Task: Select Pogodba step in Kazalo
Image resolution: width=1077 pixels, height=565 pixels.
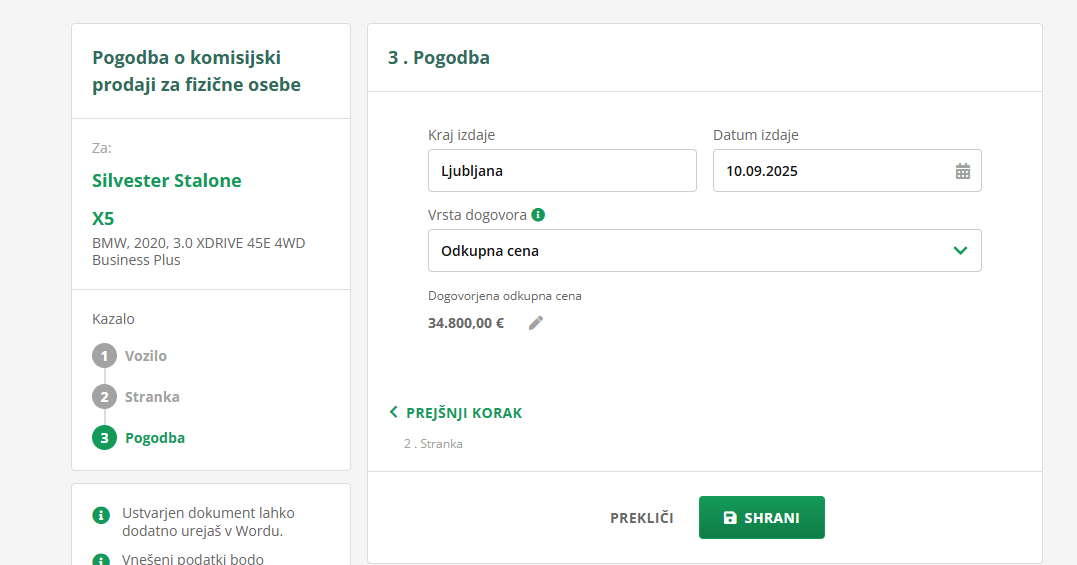Action: point(155,438)
